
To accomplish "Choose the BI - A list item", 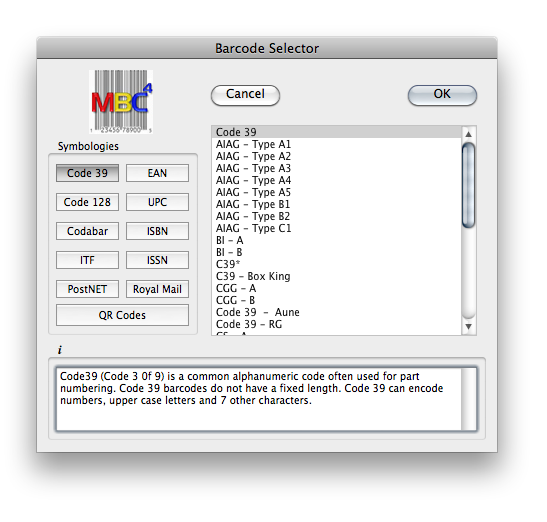I will tap(336, 240).
